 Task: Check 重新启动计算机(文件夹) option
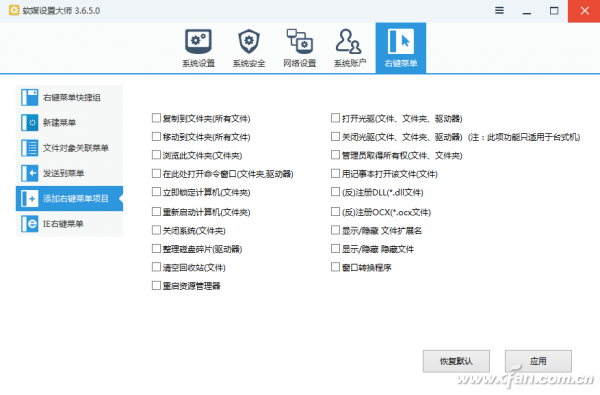[x=156, y=211]
